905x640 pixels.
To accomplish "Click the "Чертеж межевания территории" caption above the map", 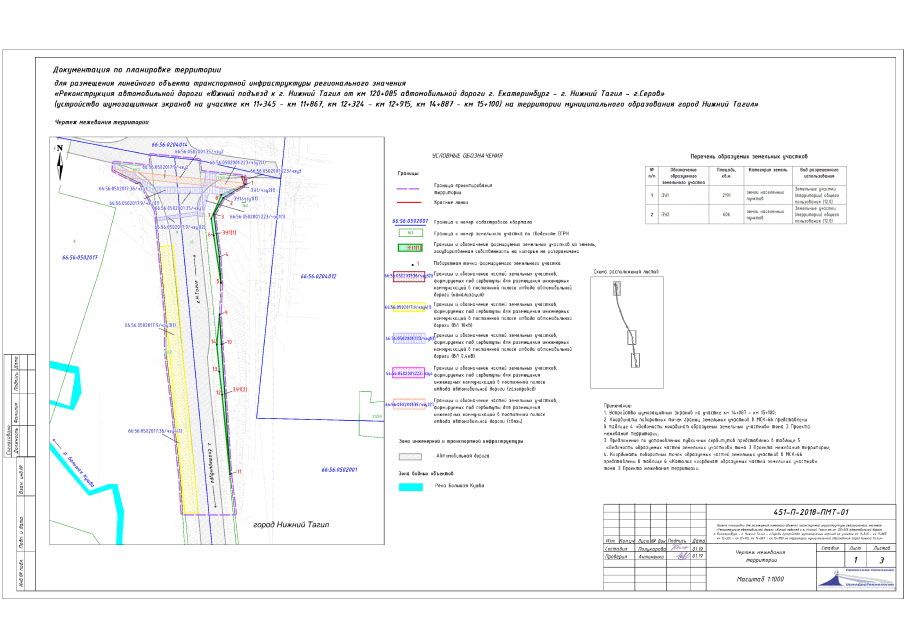I will point(102,122).
